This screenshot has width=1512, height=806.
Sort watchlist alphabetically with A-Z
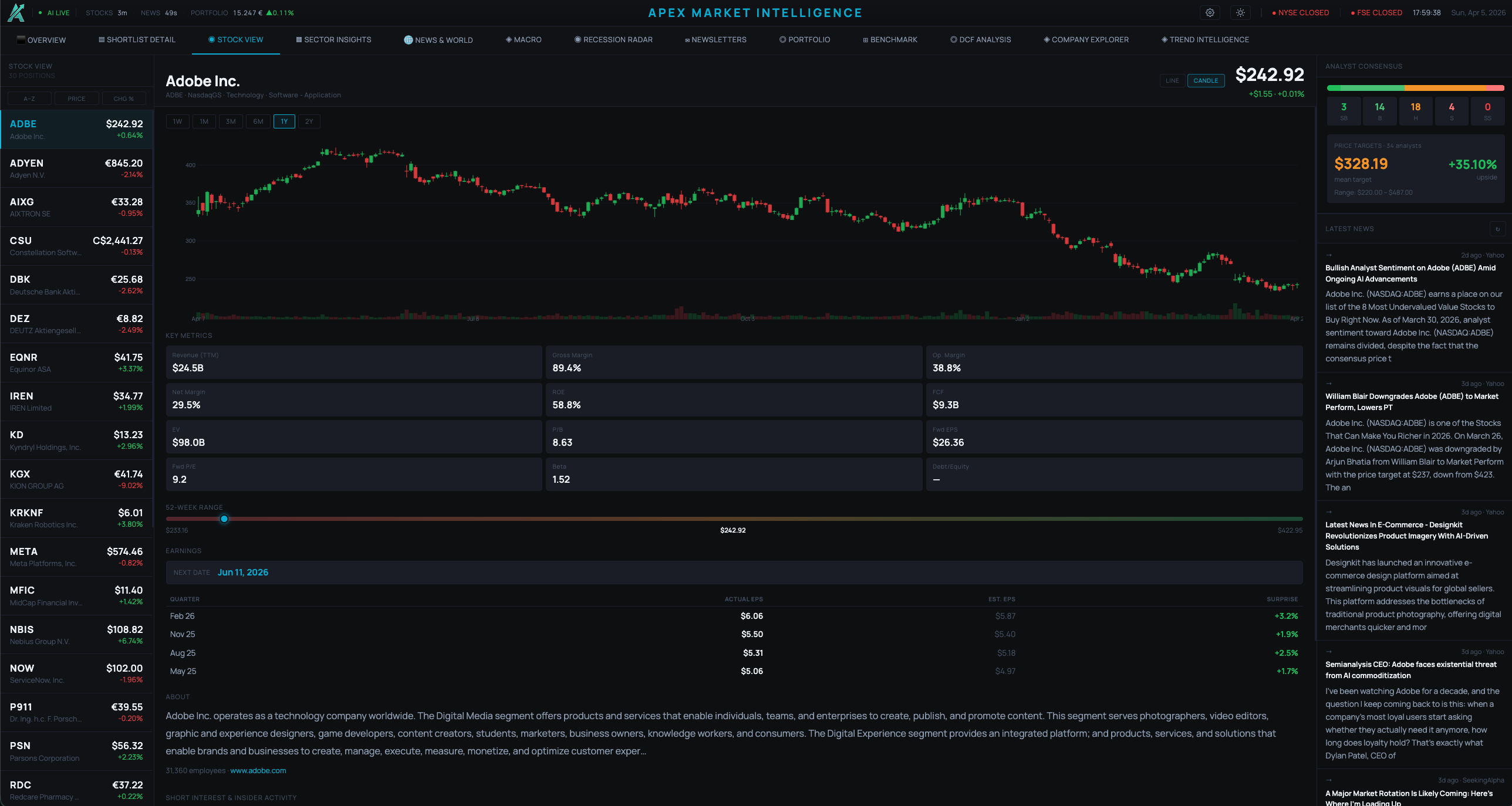tap(29, 99)
